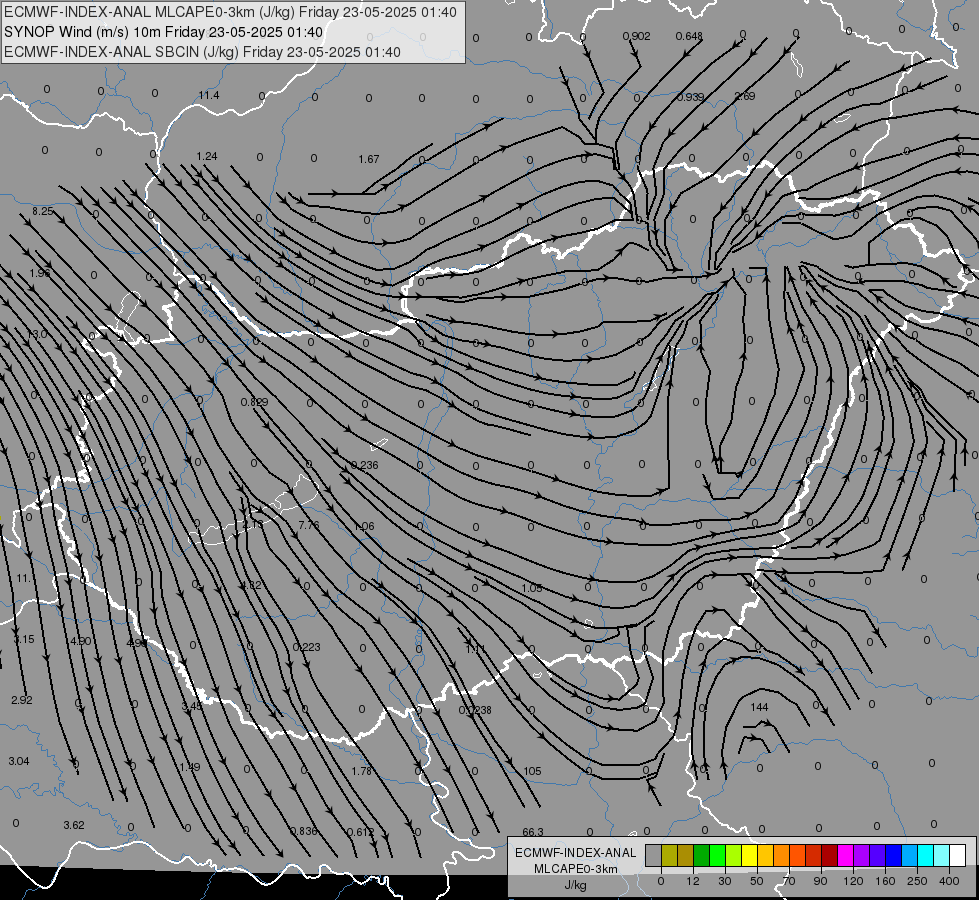Click the legend tick value 30
This screenshot has width=979, height=900.
[724, 881]
